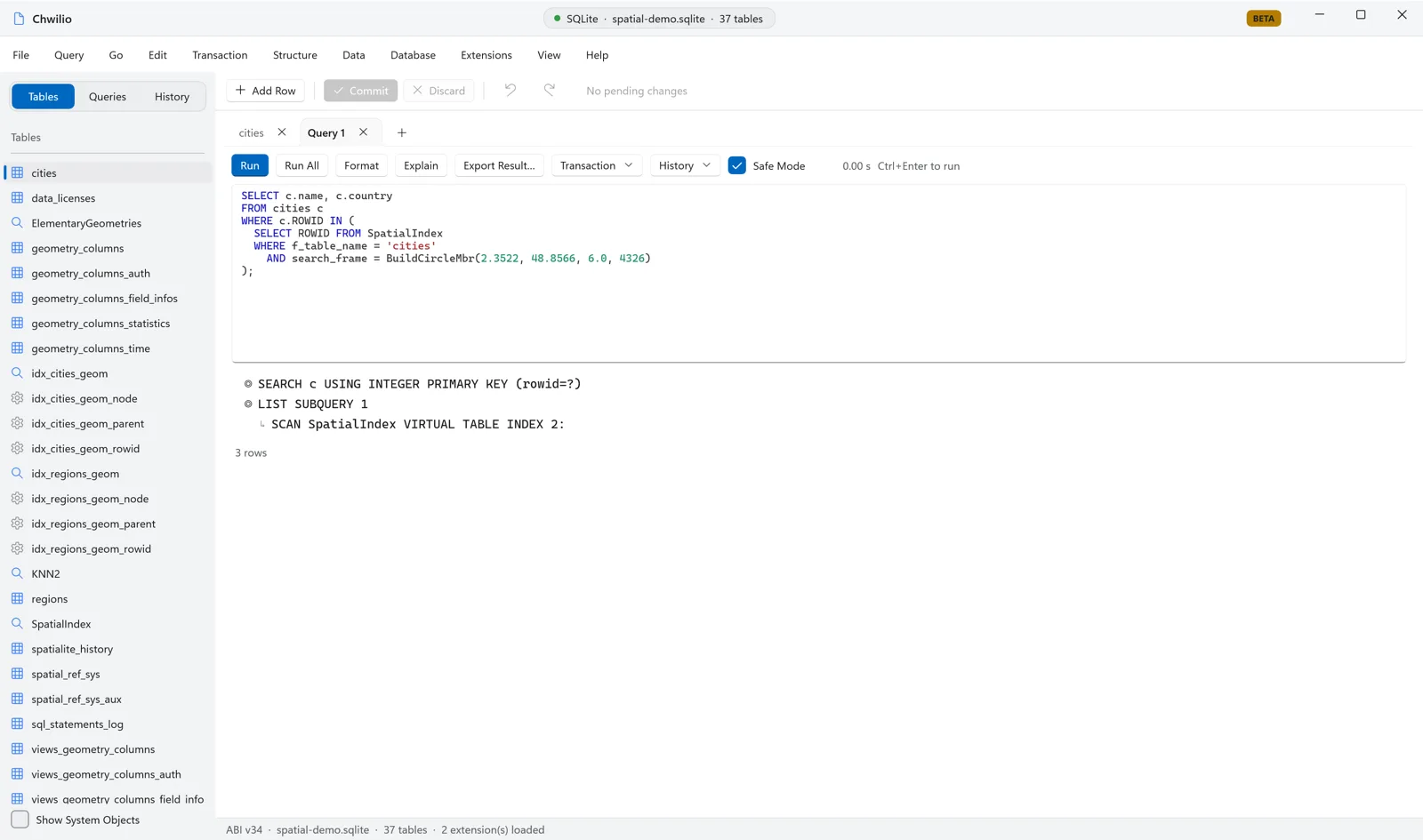Click the Explain button
This screenshot has height=840, width=1423.
[x=421, y=165]
